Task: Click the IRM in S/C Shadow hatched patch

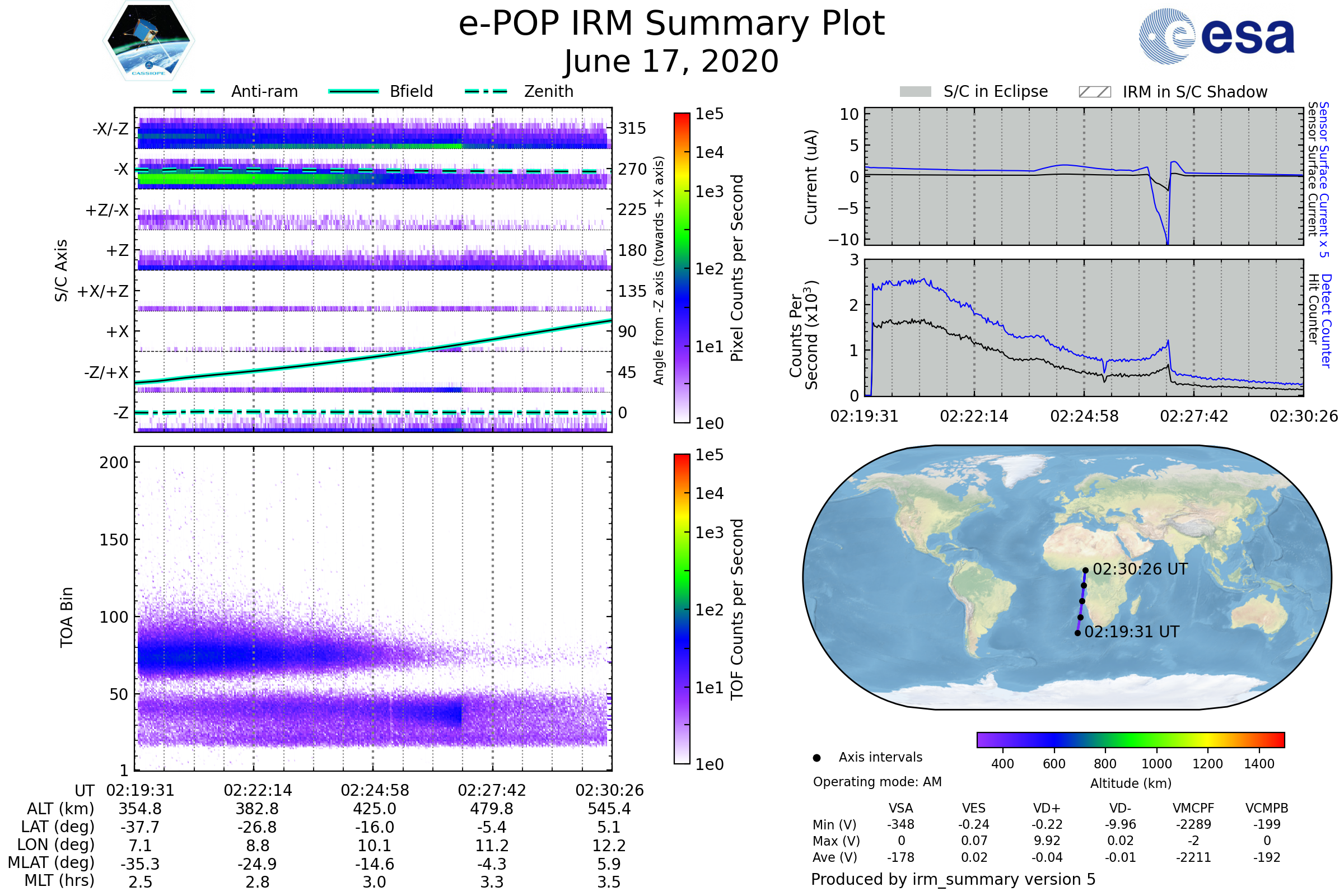Action: 1094,92
